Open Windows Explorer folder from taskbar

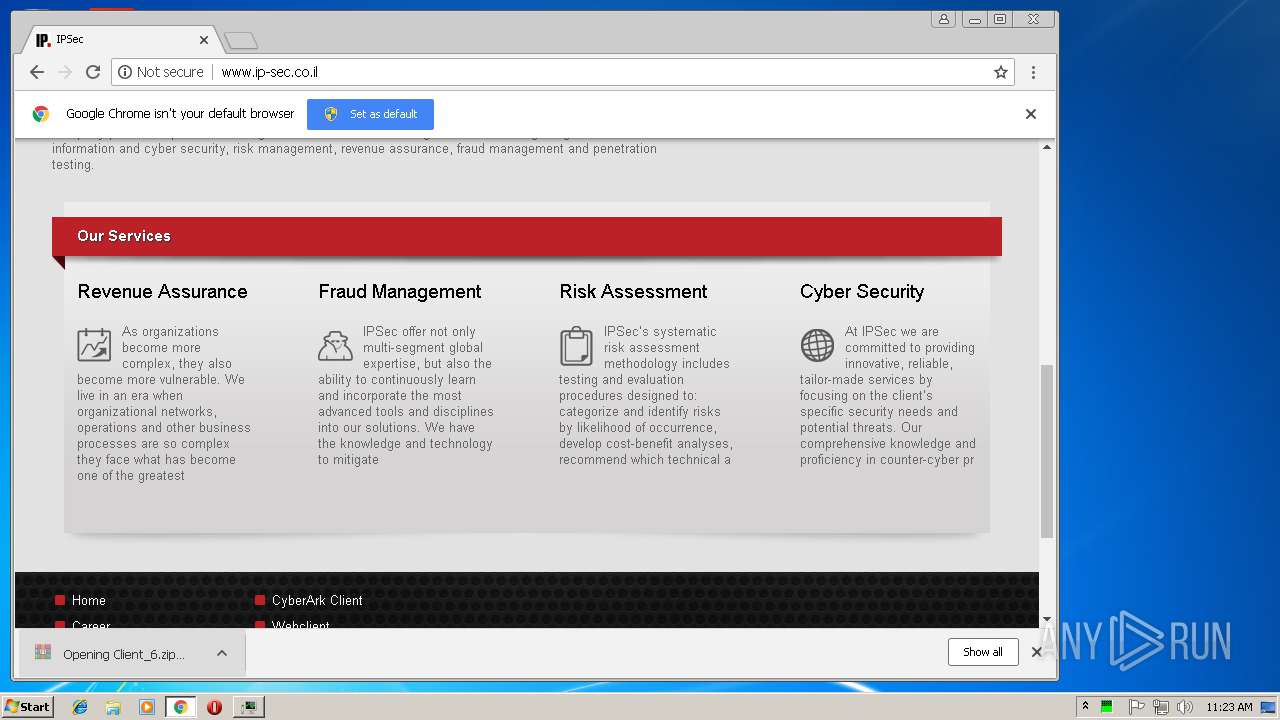tap(113, 707)
